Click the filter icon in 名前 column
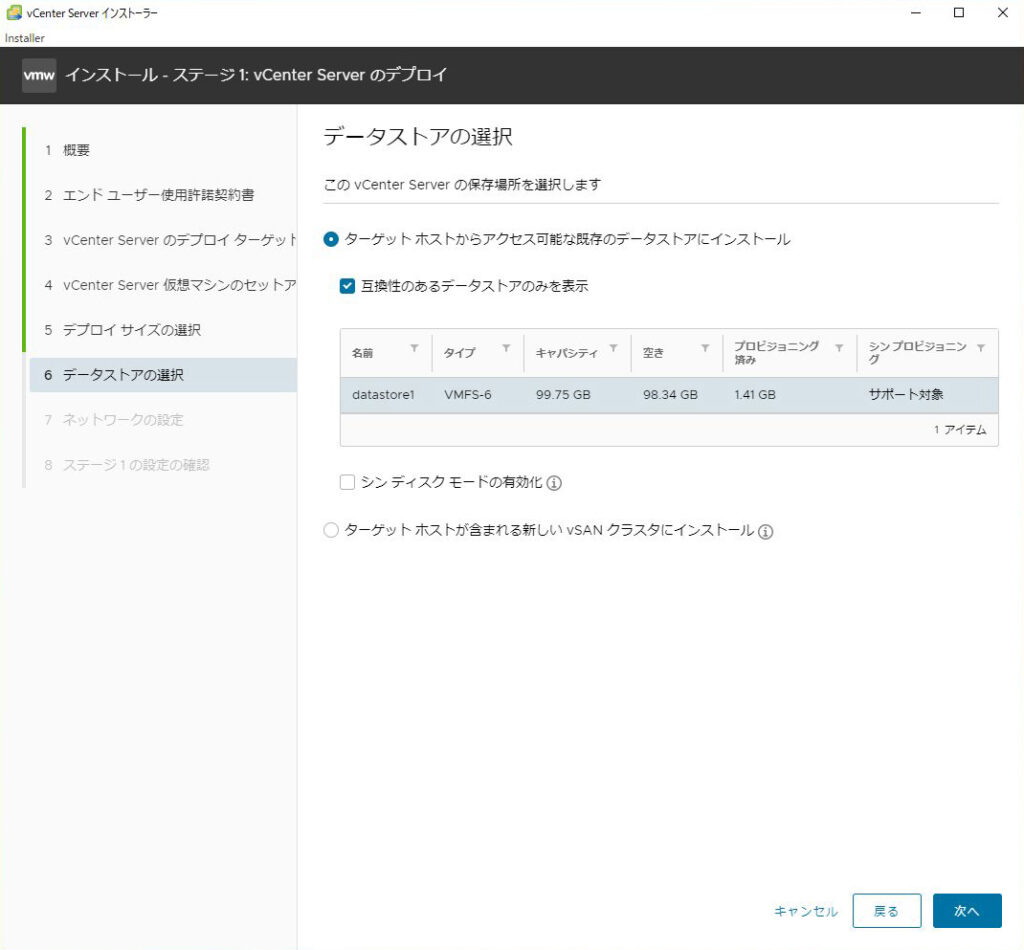 [414, 348]
